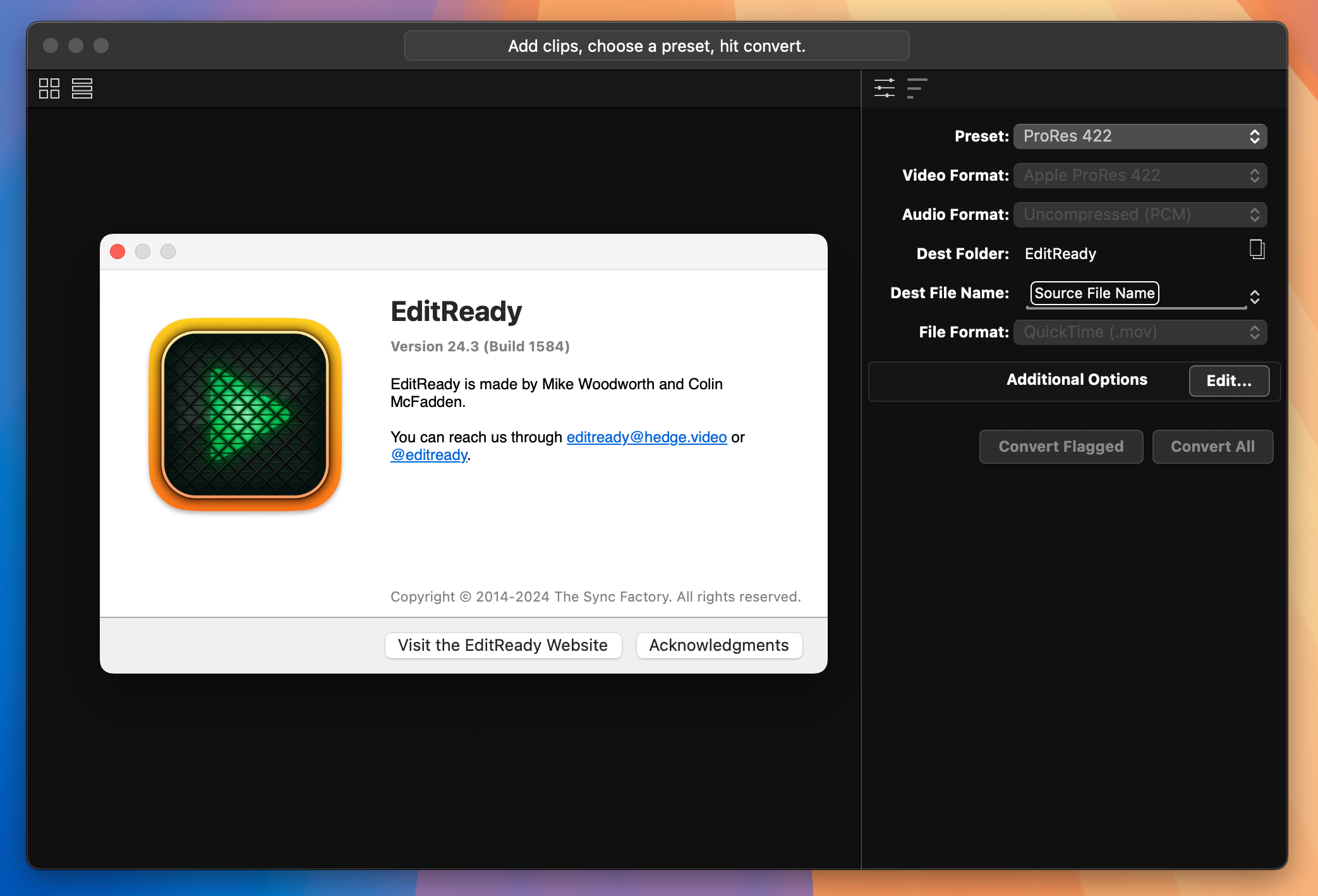Viewport: 1318px width, 896px height.
Task: Click the Dest File Name input field
Action: tap(1140, 293)
